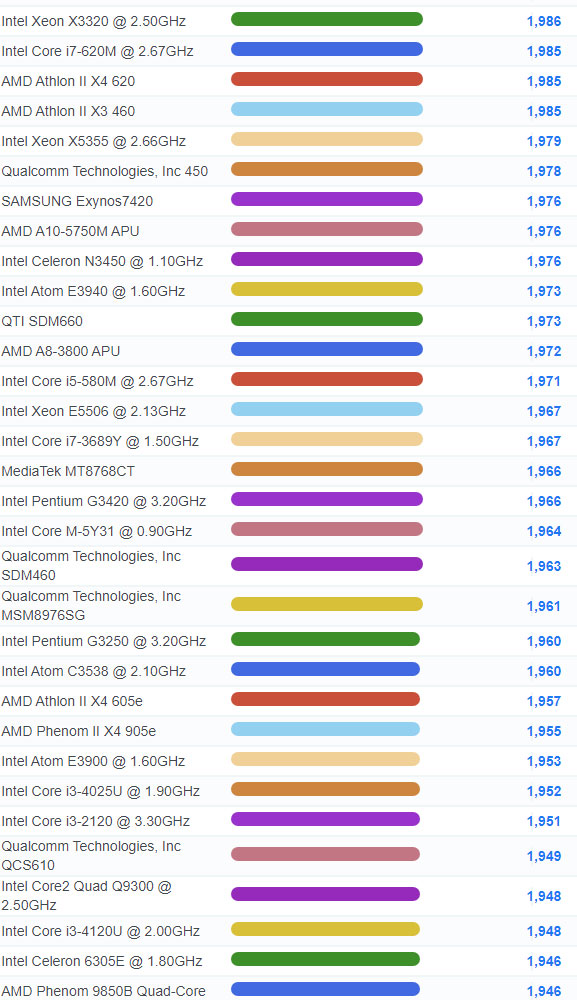The image size is (577, 1000).
Task: Click the score 1,949 for Qualcomm QCS610
Action: (544, 856)
